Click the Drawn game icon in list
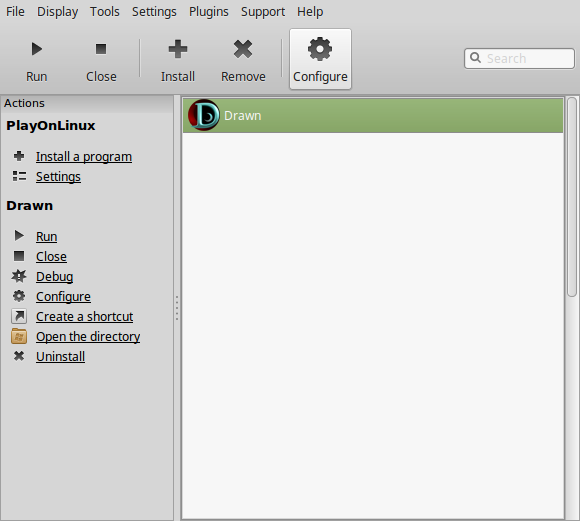Viewport: 580px width, 521px height. [203, 115]
